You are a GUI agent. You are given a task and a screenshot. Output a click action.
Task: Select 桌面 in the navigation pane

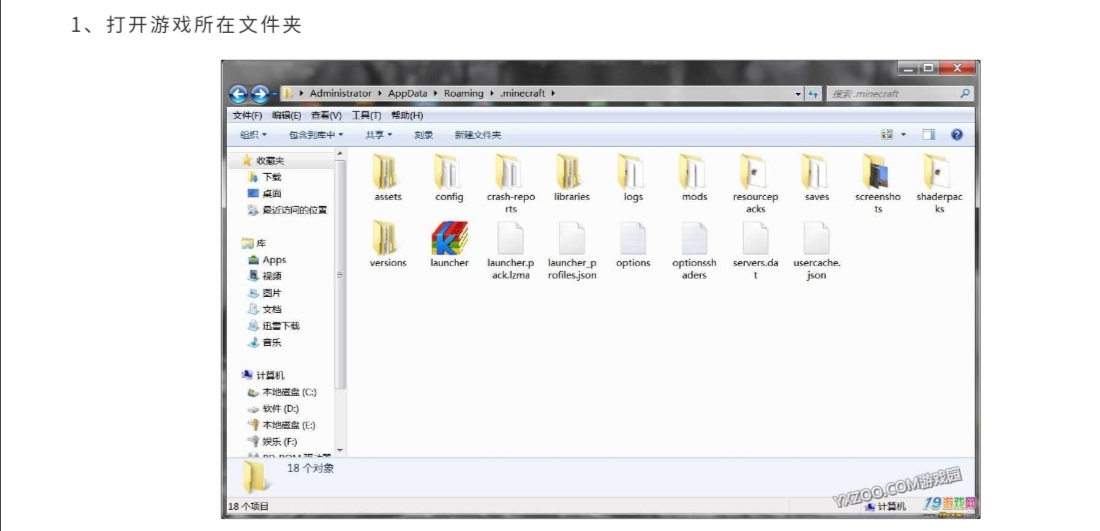[x=264, y=194]
